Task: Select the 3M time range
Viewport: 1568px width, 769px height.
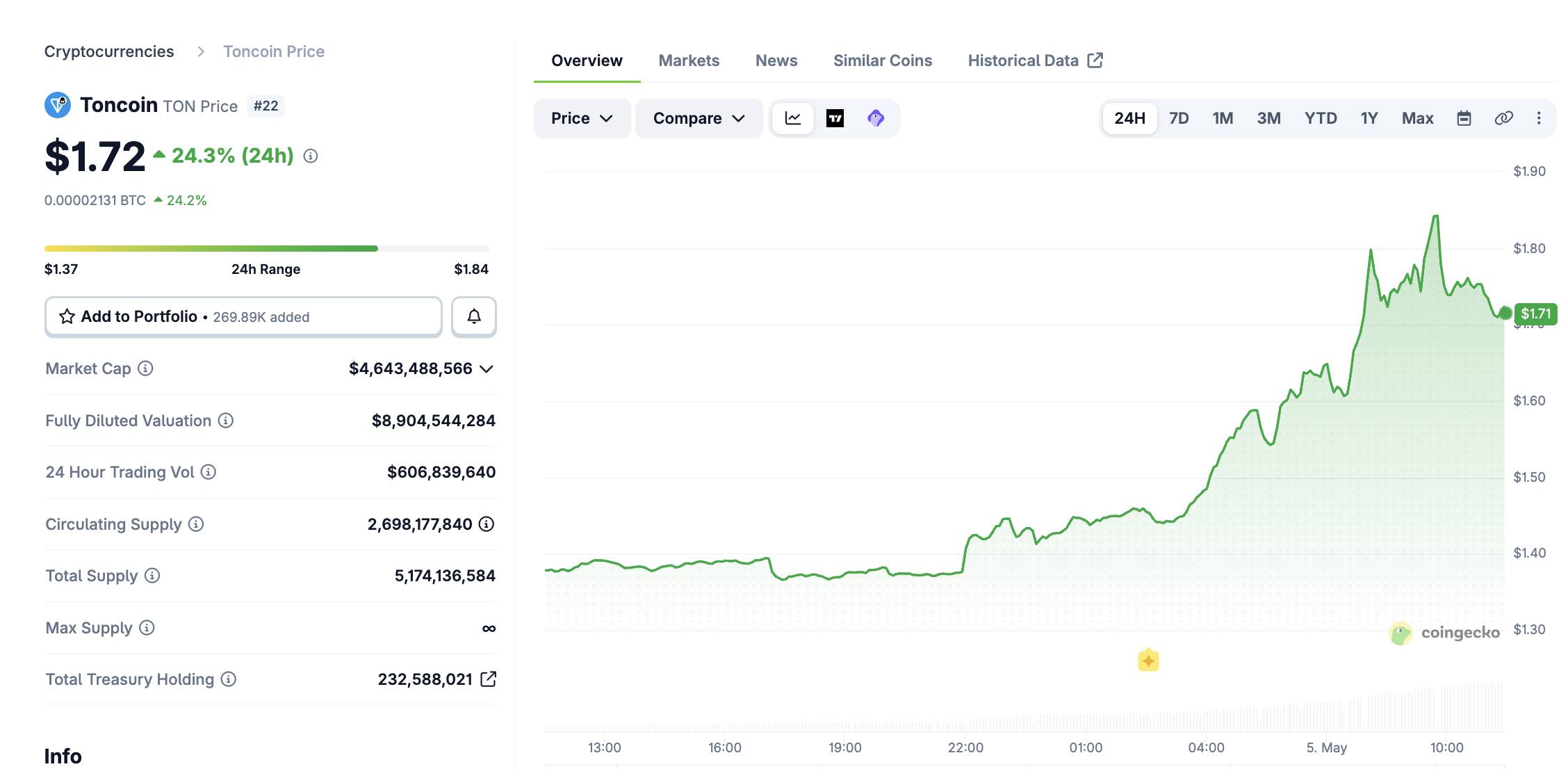Action: (x=1268, y=118)
